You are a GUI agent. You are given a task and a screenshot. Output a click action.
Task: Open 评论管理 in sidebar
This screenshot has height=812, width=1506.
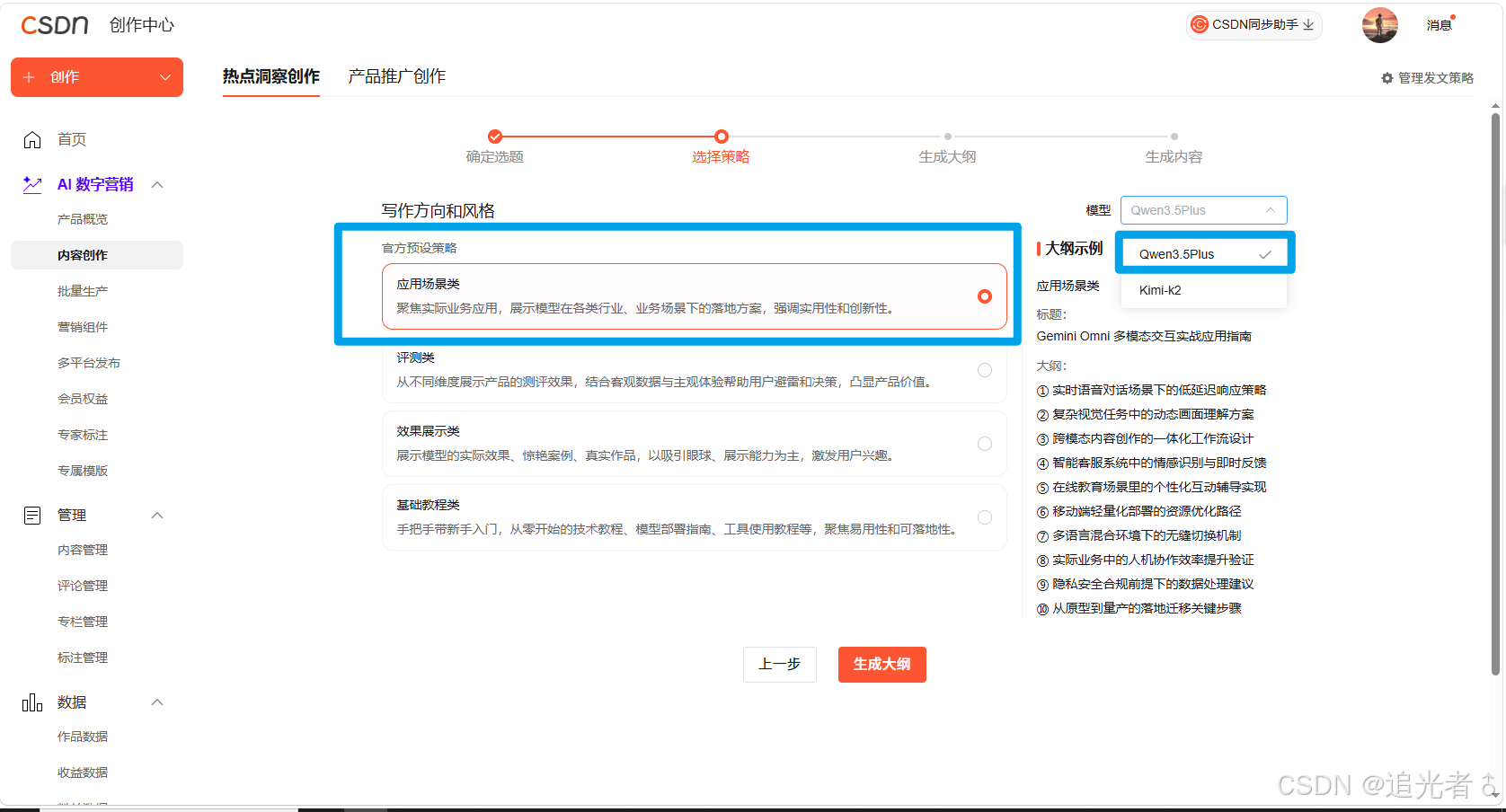click(x=83, y=586)
